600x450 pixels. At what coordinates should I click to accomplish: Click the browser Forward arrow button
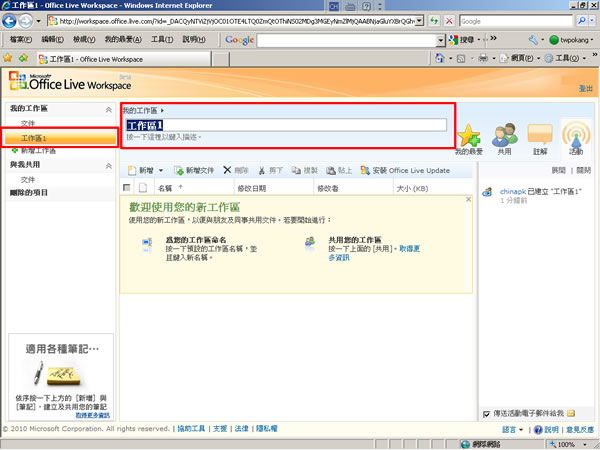pyautogui.click(x=25, y=21)
